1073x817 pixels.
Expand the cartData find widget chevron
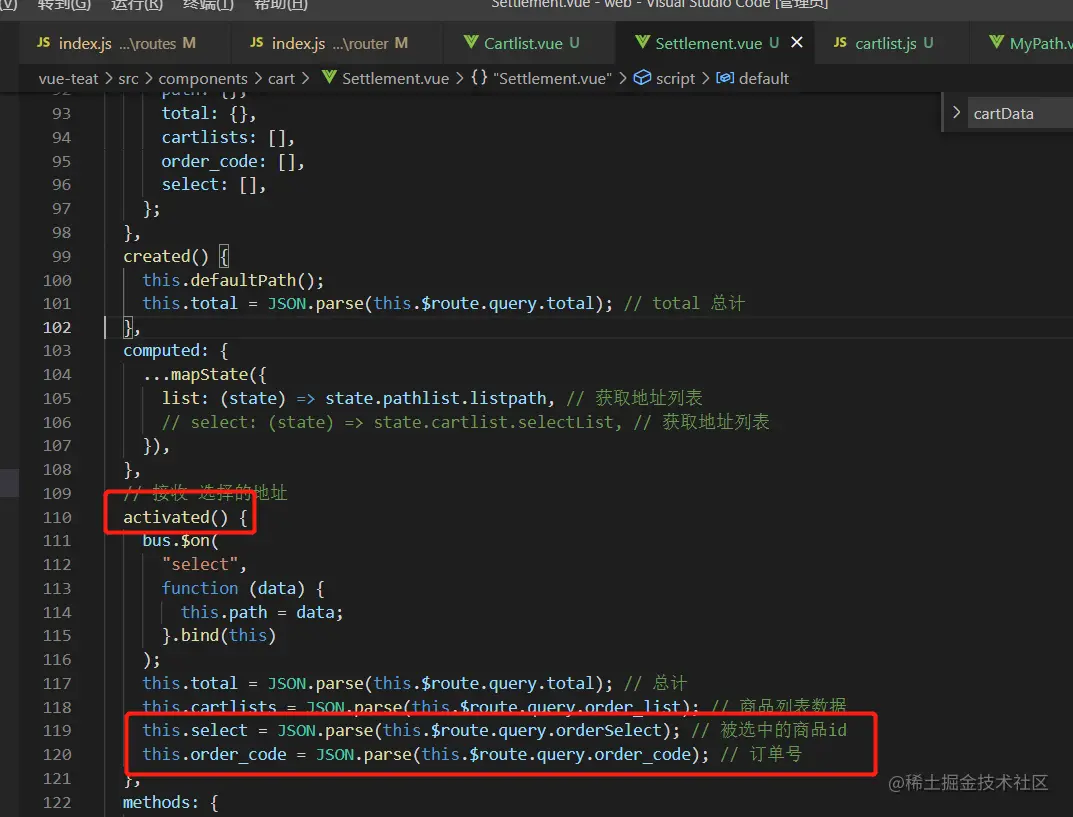tap(956, 112)
